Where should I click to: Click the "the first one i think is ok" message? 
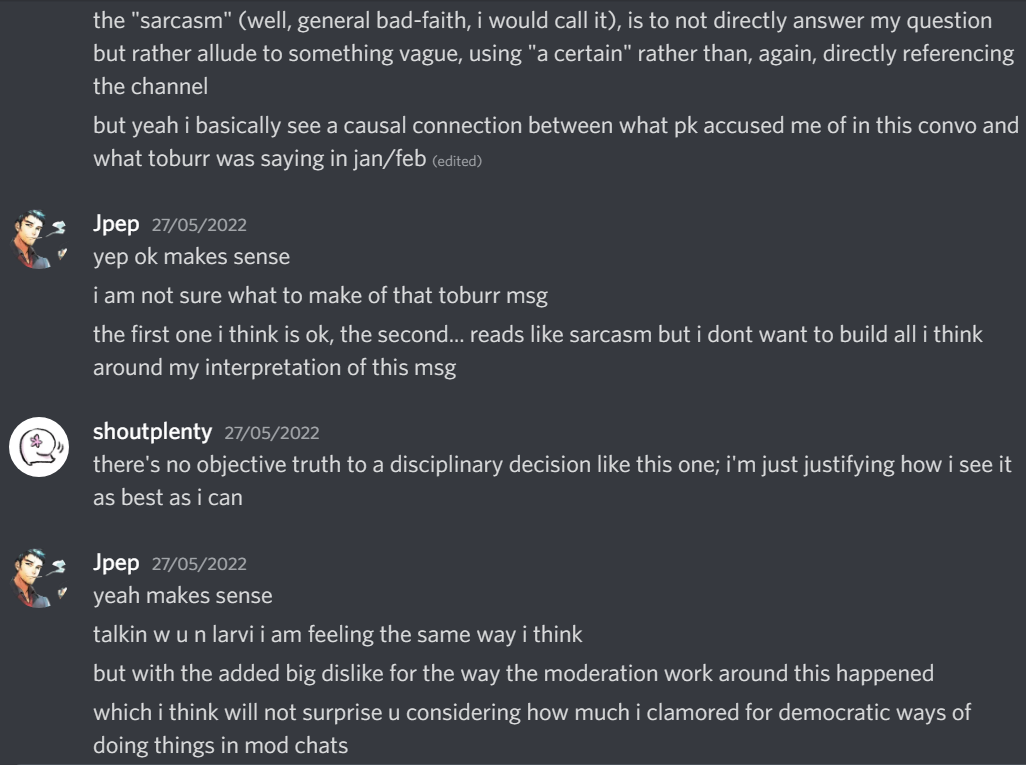(537, 335)
